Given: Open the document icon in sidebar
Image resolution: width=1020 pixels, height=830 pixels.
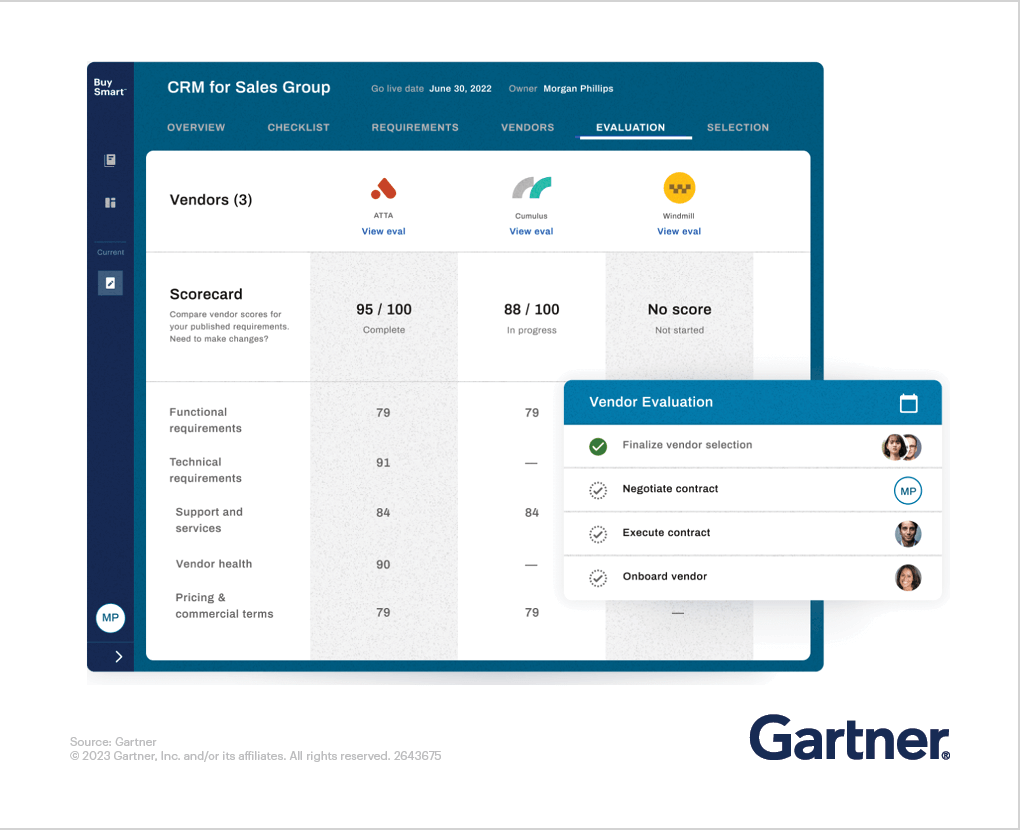Looking at the screenshot, I should (x=110, y=160).
